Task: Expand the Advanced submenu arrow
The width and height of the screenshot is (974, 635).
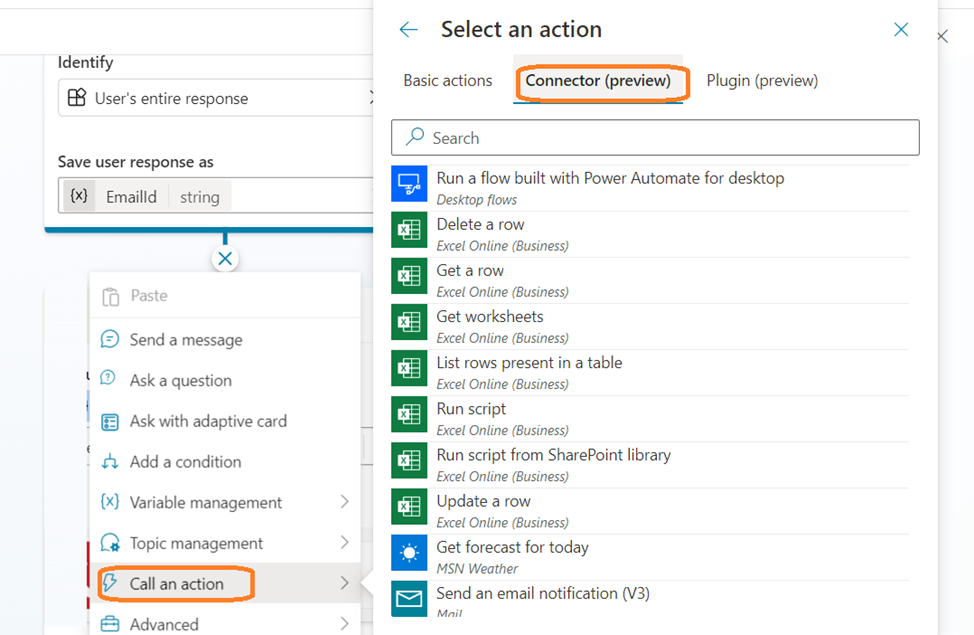Action: pyautogui.click(x=344, y=624)
